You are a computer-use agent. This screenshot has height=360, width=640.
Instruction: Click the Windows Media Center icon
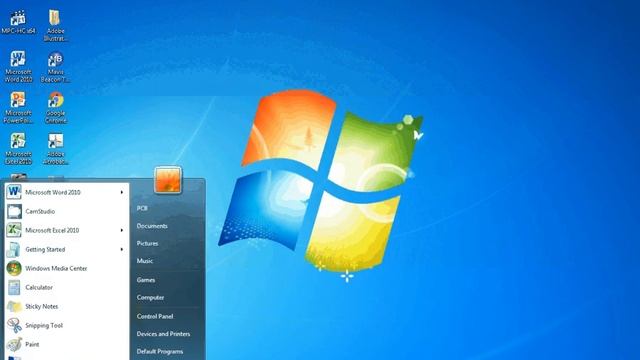click(x=14, y=268)
